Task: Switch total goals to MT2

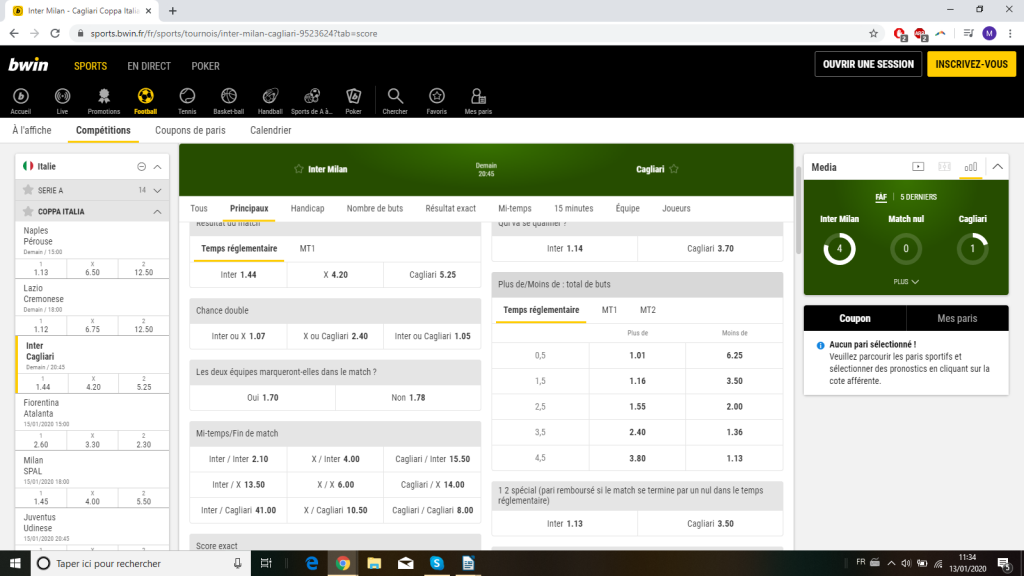Action: click(647, 310)
